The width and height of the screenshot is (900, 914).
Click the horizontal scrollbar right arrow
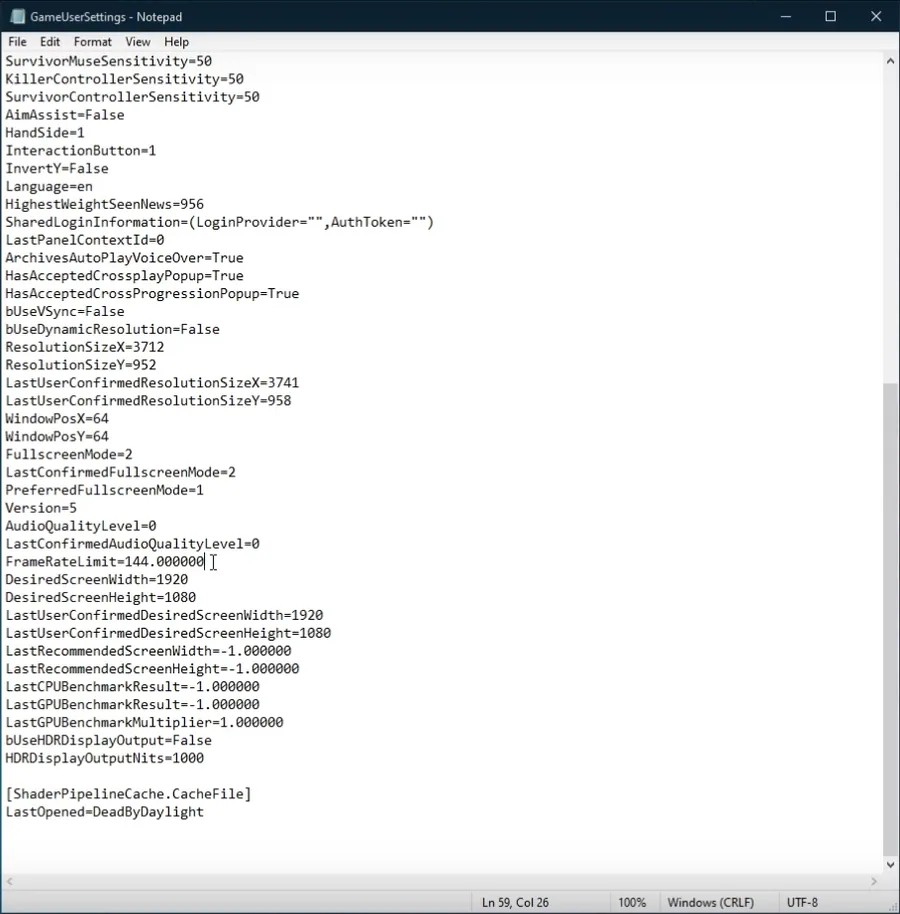874,881
